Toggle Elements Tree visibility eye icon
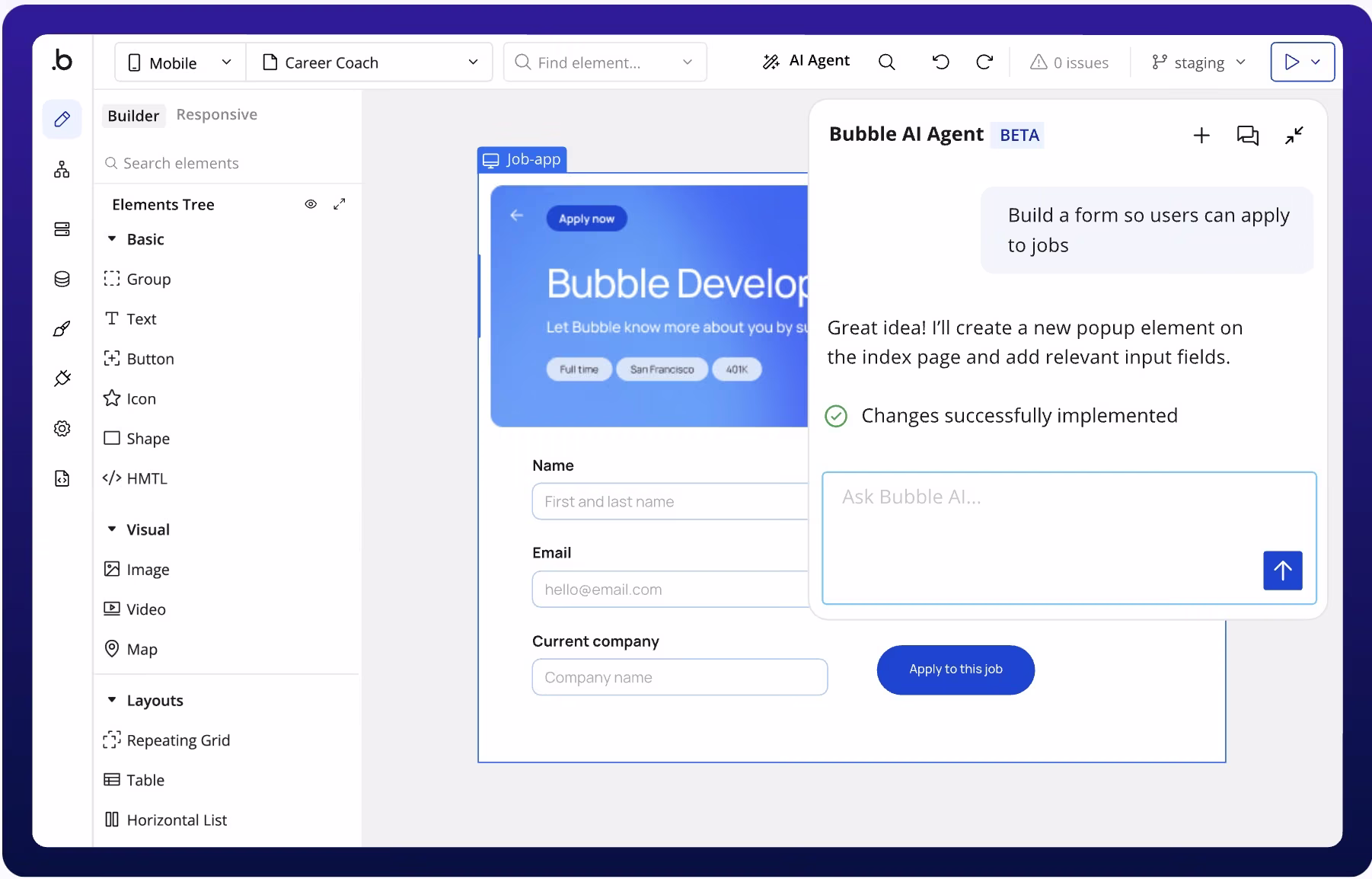Image resolution: width=1372 pixels, height=879 pixels. point(311,204)
